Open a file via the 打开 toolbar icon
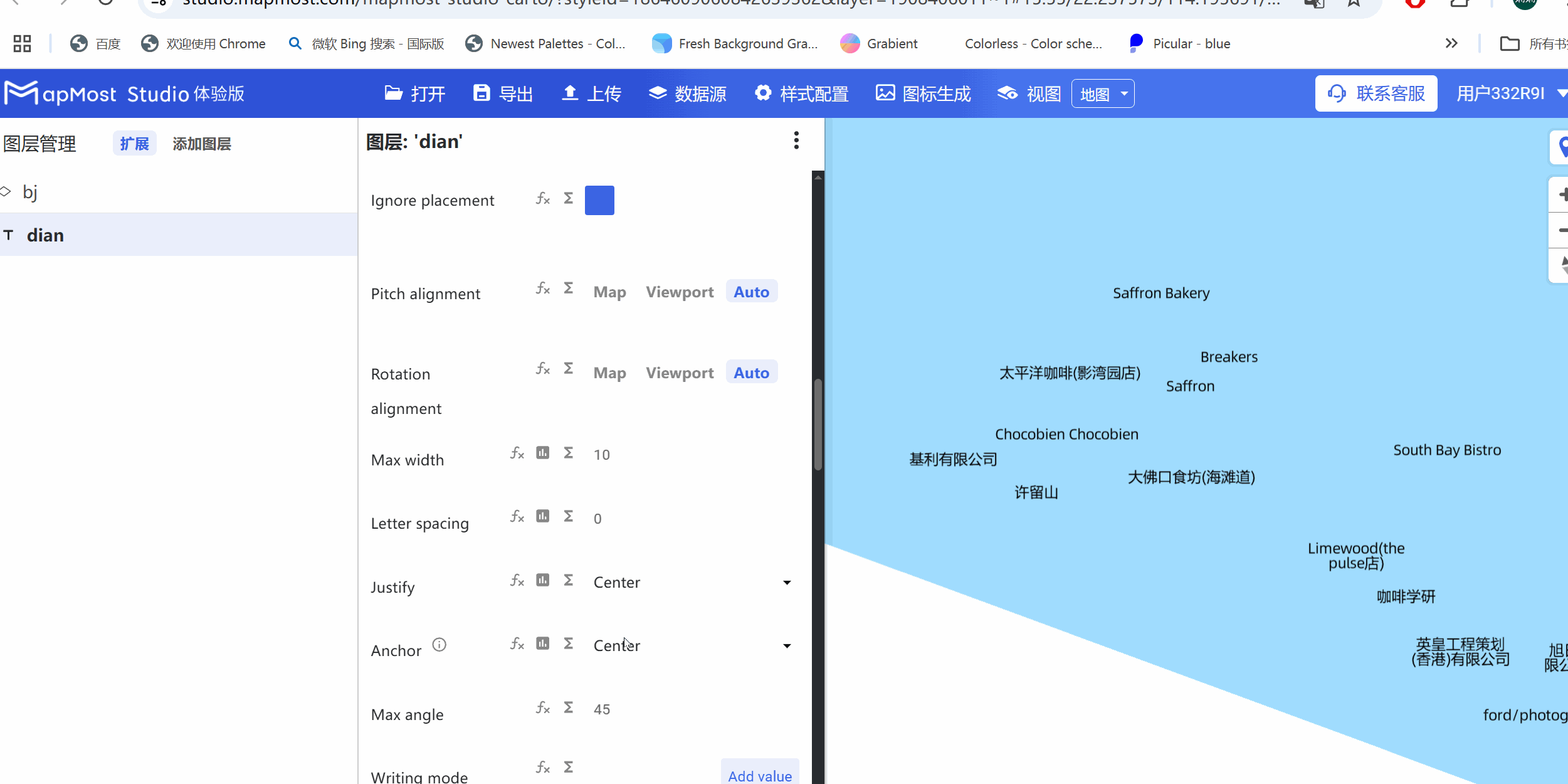 [x=415, y=93]
